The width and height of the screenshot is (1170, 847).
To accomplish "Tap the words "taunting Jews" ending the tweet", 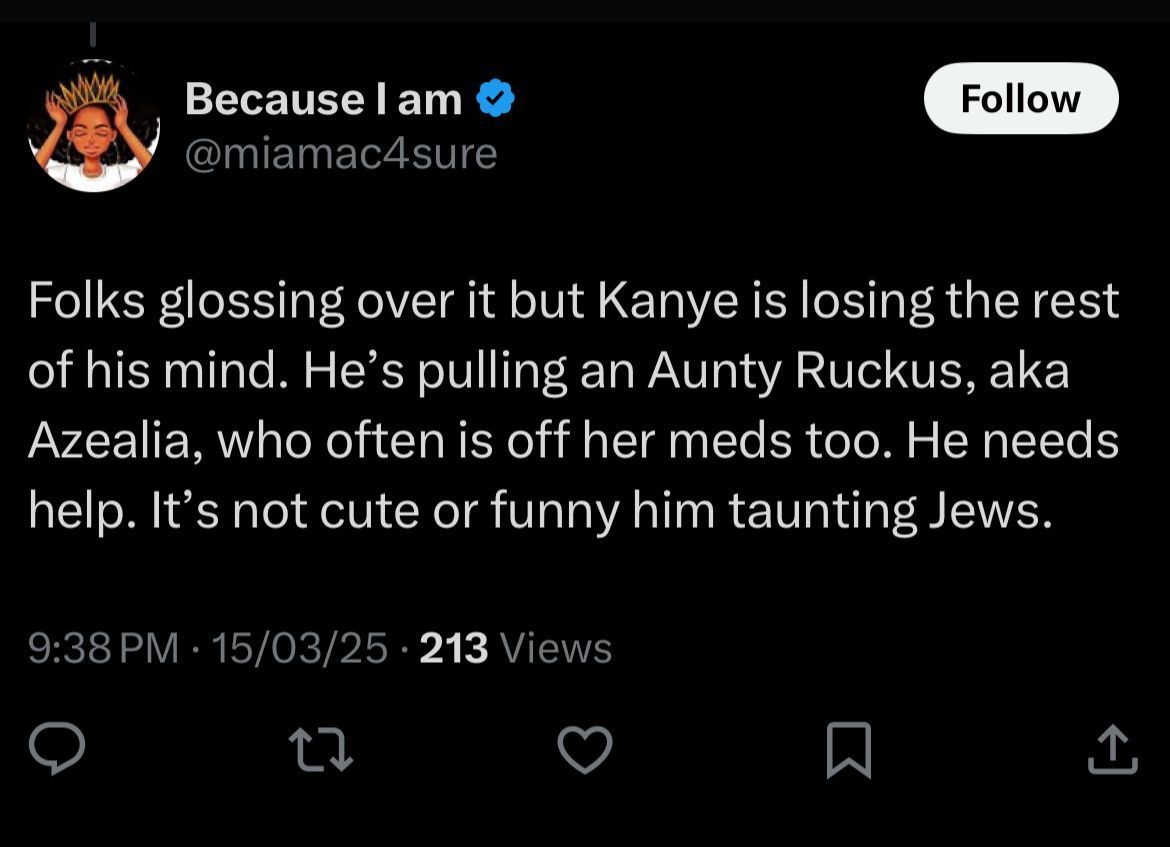I will [890, 511].
